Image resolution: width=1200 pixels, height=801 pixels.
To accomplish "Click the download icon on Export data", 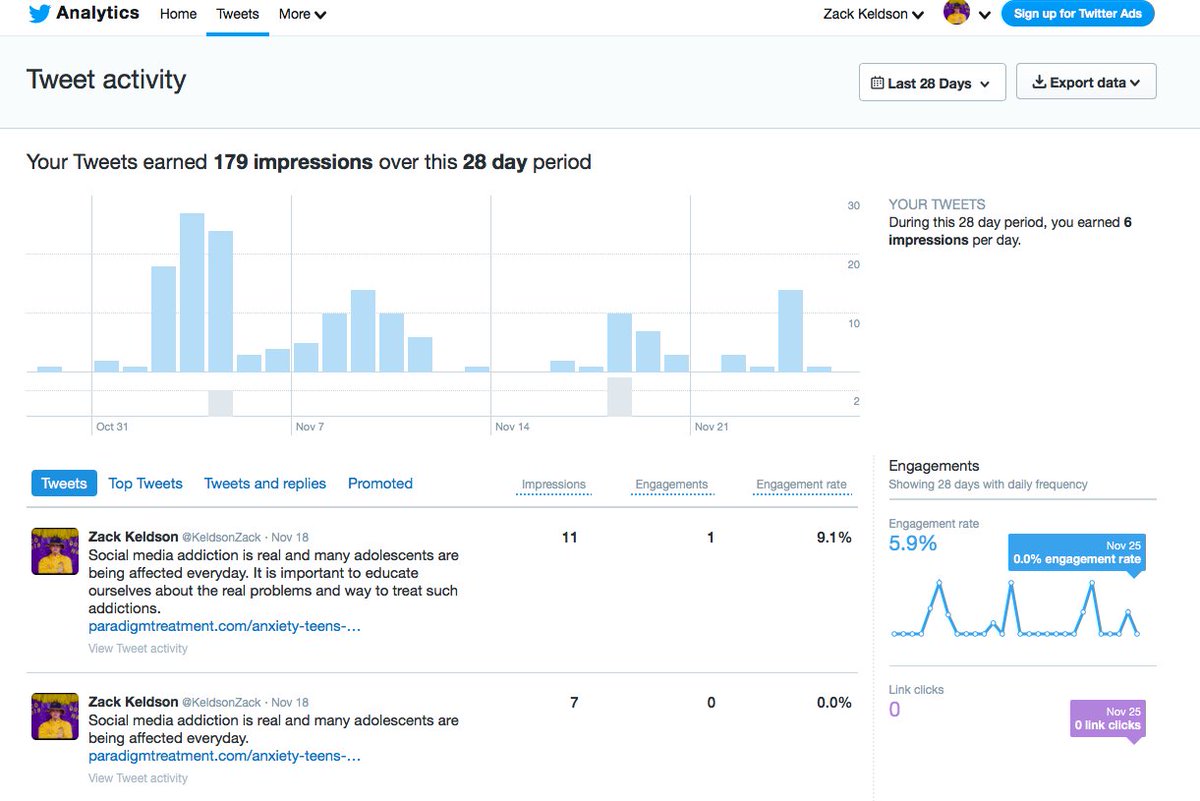I will pos(1039,82).
